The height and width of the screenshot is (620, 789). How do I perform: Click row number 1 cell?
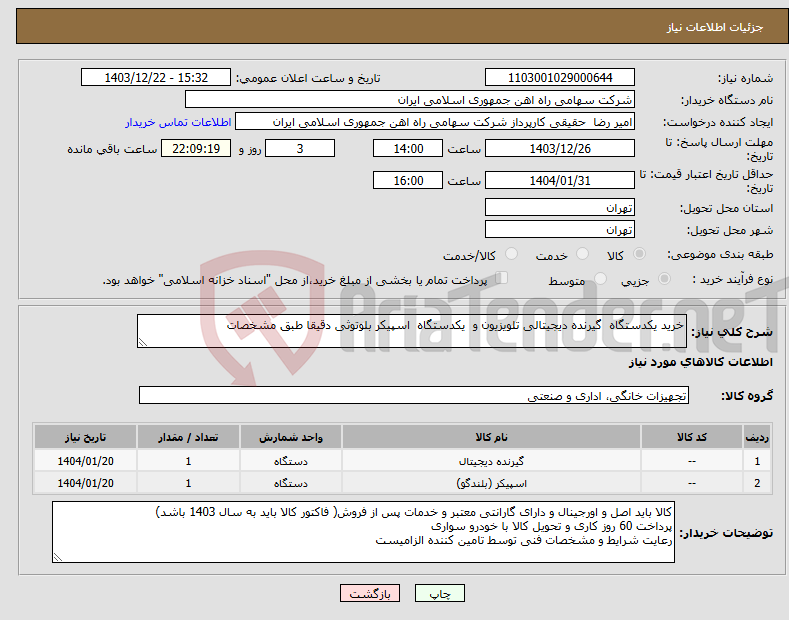pos(757,461)
